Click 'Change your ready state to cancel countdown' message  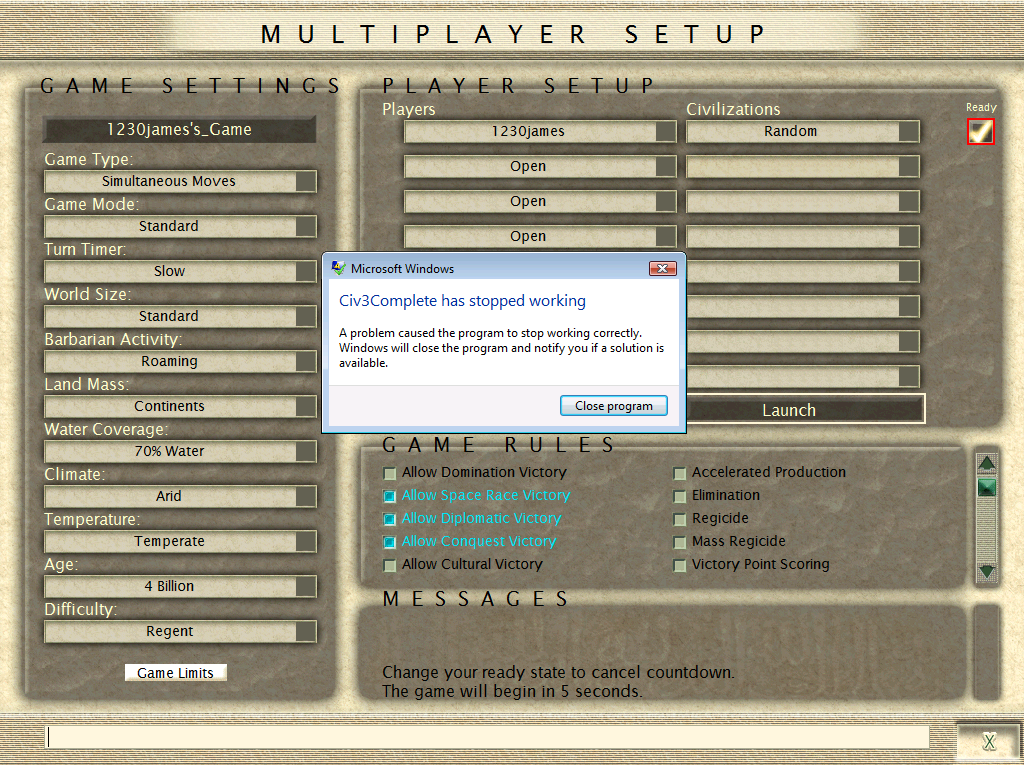pos(558,672)
